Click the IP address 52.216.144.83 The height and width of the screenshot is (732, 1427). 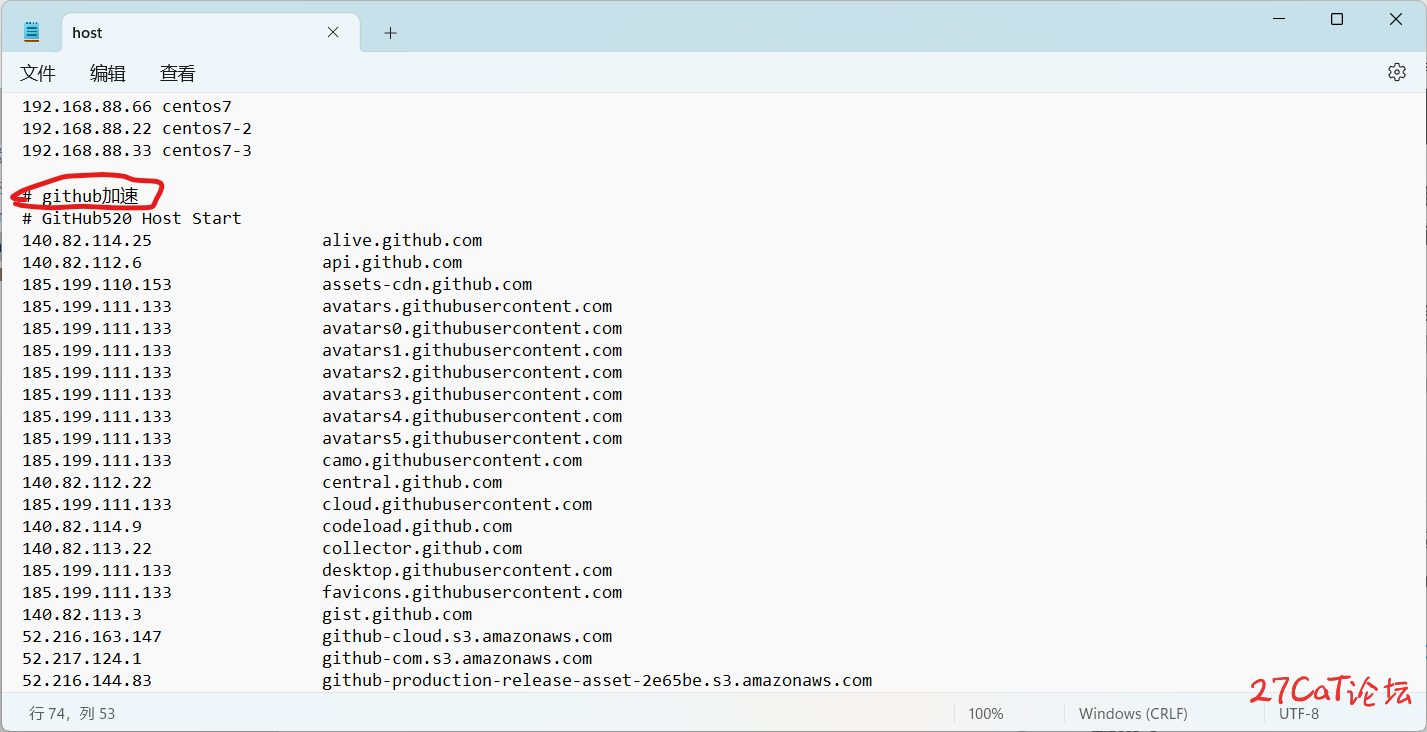87,680
